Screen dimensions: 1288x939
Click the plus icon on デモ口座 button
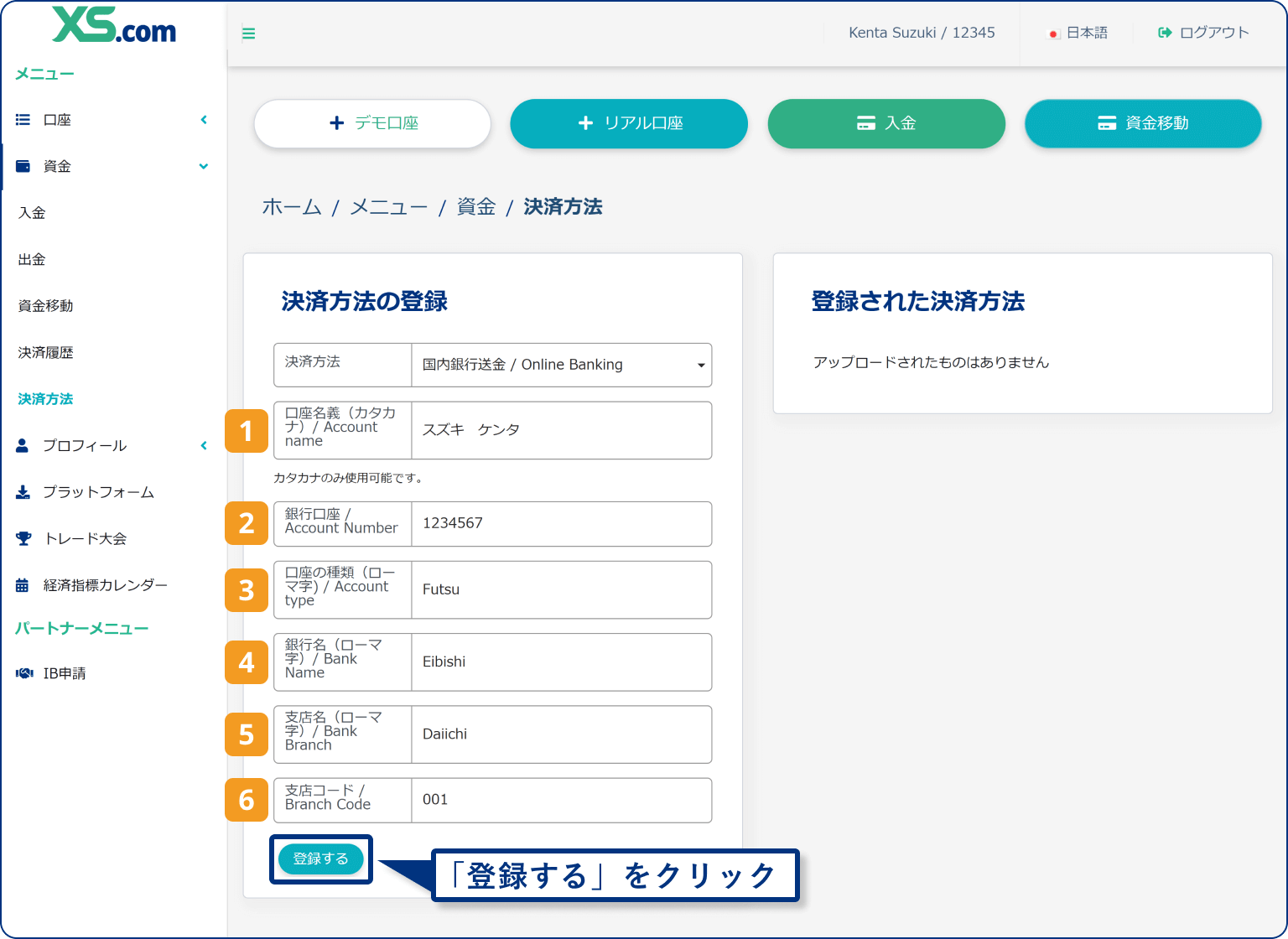(x=337, y=123)
